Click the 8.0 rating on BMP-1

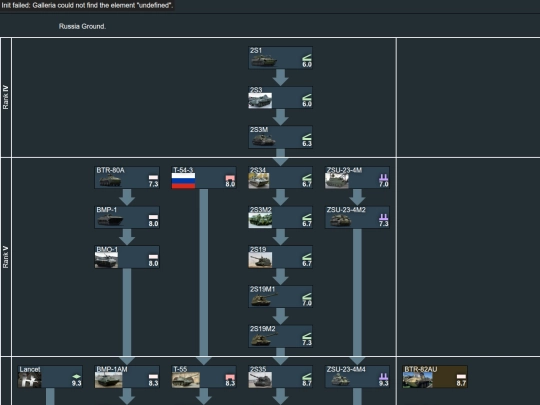154,224
